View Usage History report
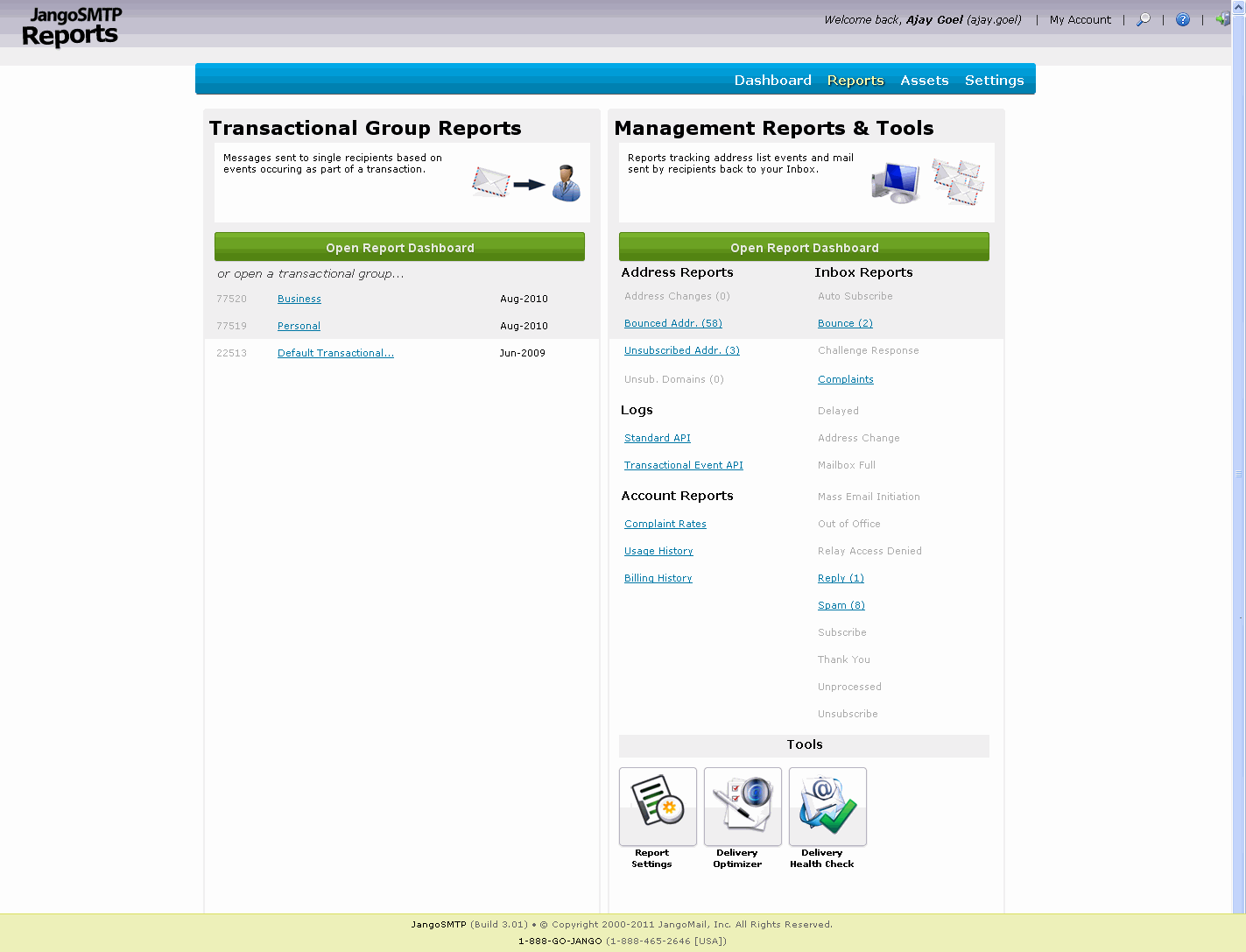Image resolution: width=1246 pixels, height=952 pixels. pyautogui.click(x=658, y=551)
